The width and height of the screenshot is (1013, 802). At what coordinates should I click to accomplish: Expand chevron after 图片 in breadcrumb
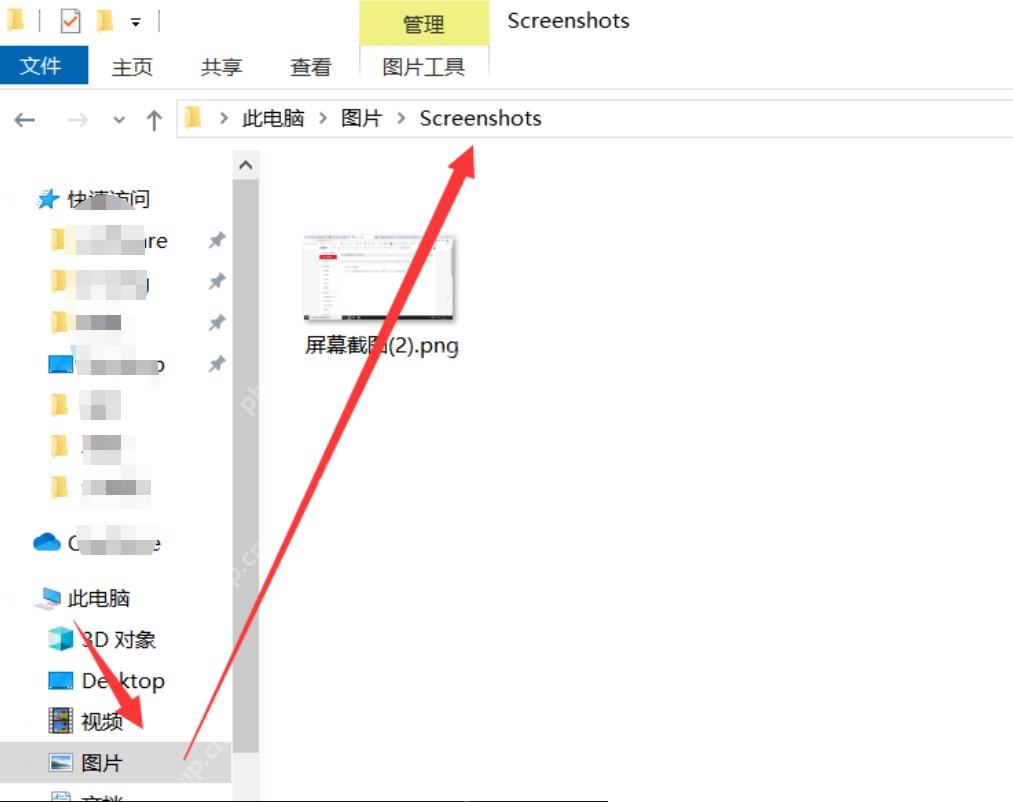401,118
